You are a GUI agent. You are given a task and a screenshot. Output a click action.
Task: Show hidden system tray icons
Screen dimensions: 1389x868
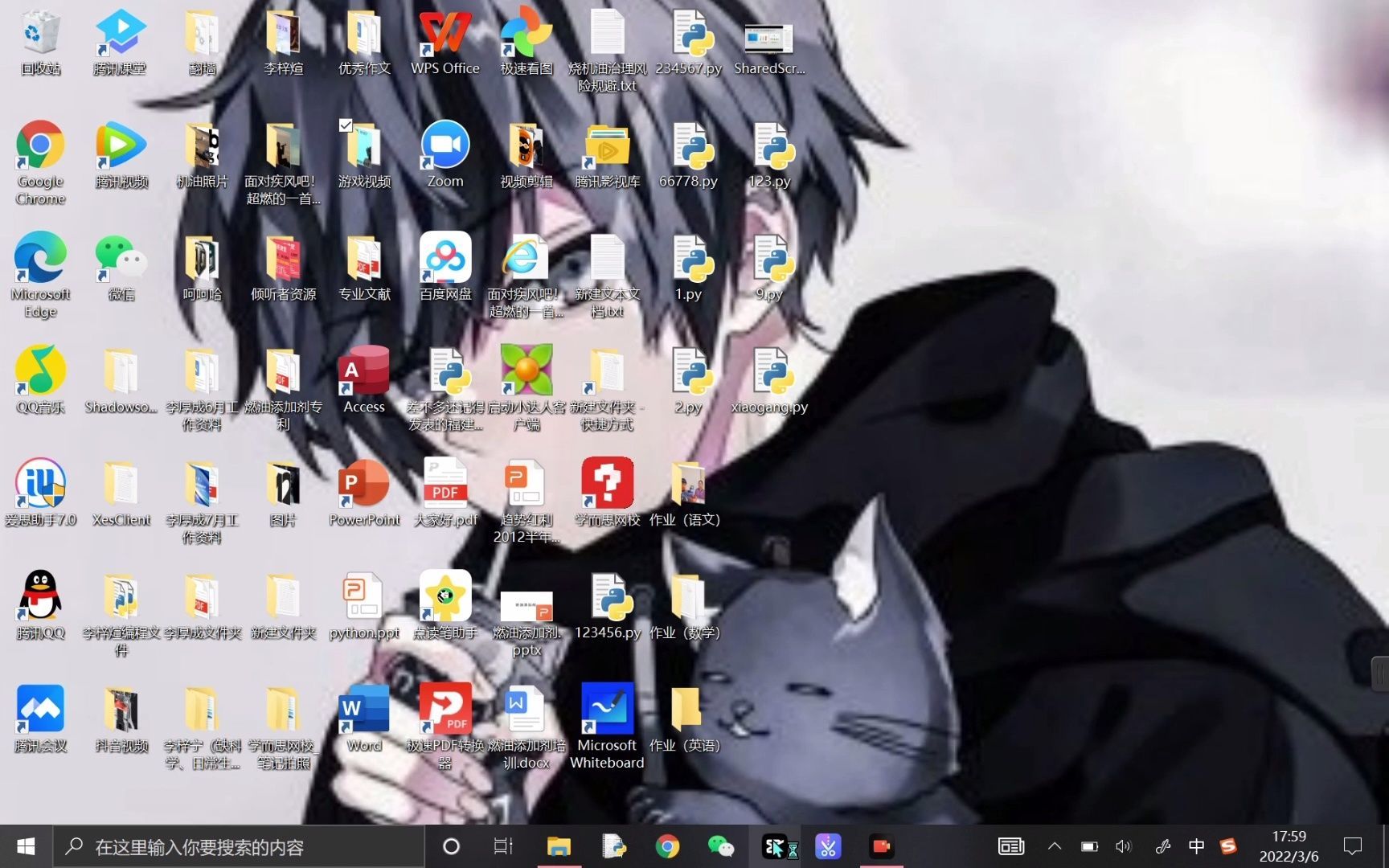pyautogui.click(x=1055, y=846)
